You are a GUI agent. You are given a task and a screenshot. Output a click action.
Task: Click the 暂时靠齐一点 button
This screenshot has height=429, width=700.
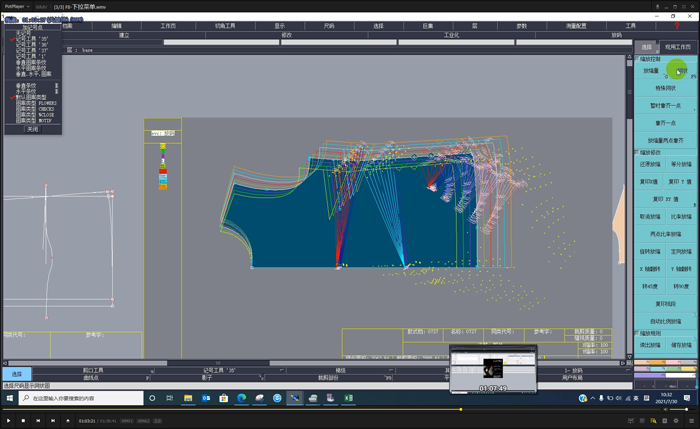tap(665, 106)
